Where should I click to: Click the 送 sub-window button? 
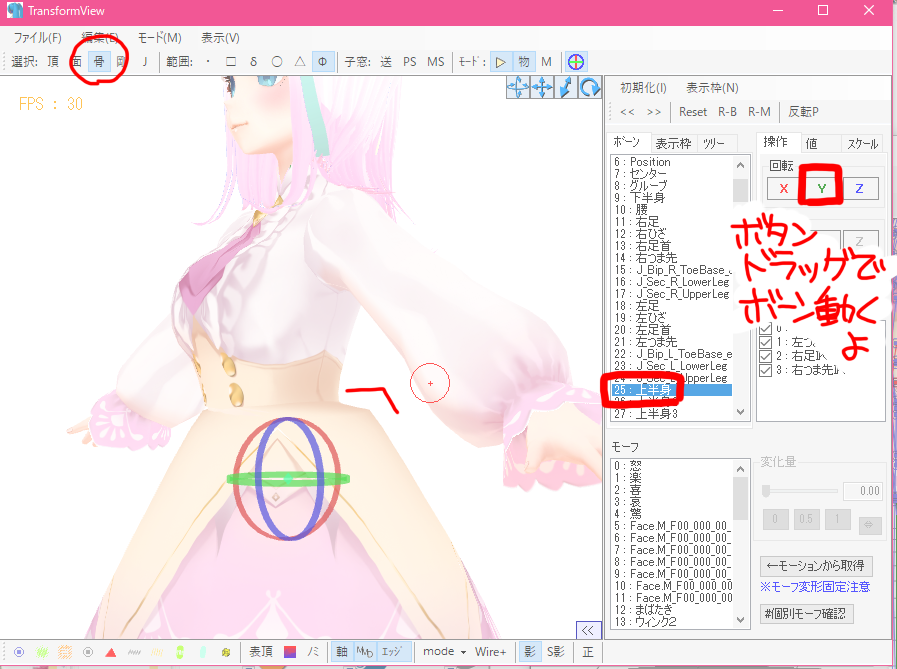[x=386, y=62]
